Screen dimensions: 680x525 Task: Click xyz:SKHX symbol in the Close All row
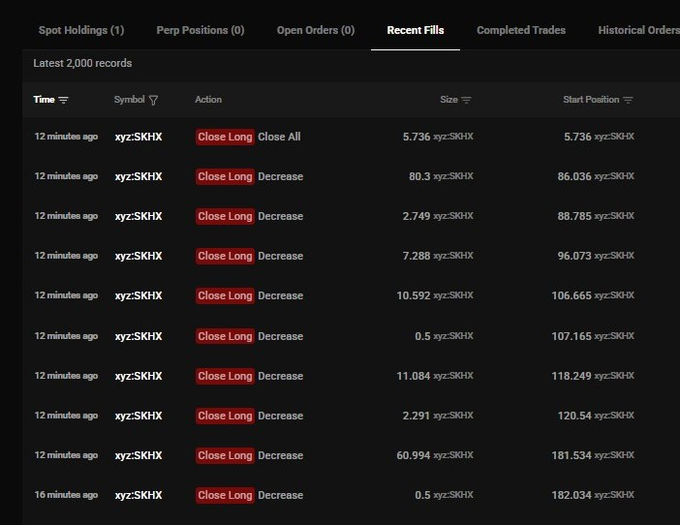(x=138, y=137)
